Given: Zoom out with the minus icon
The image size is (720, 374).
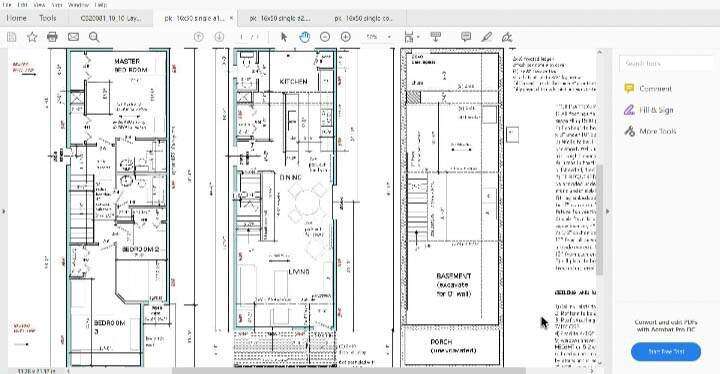Looking at the screenshot, I should 325,37.
